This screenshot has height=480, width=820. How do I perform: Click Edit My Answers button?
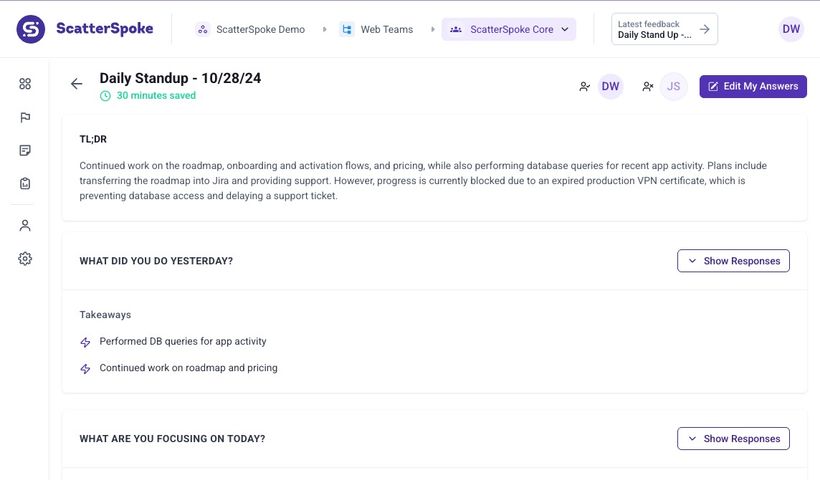[x=753, y=86]
